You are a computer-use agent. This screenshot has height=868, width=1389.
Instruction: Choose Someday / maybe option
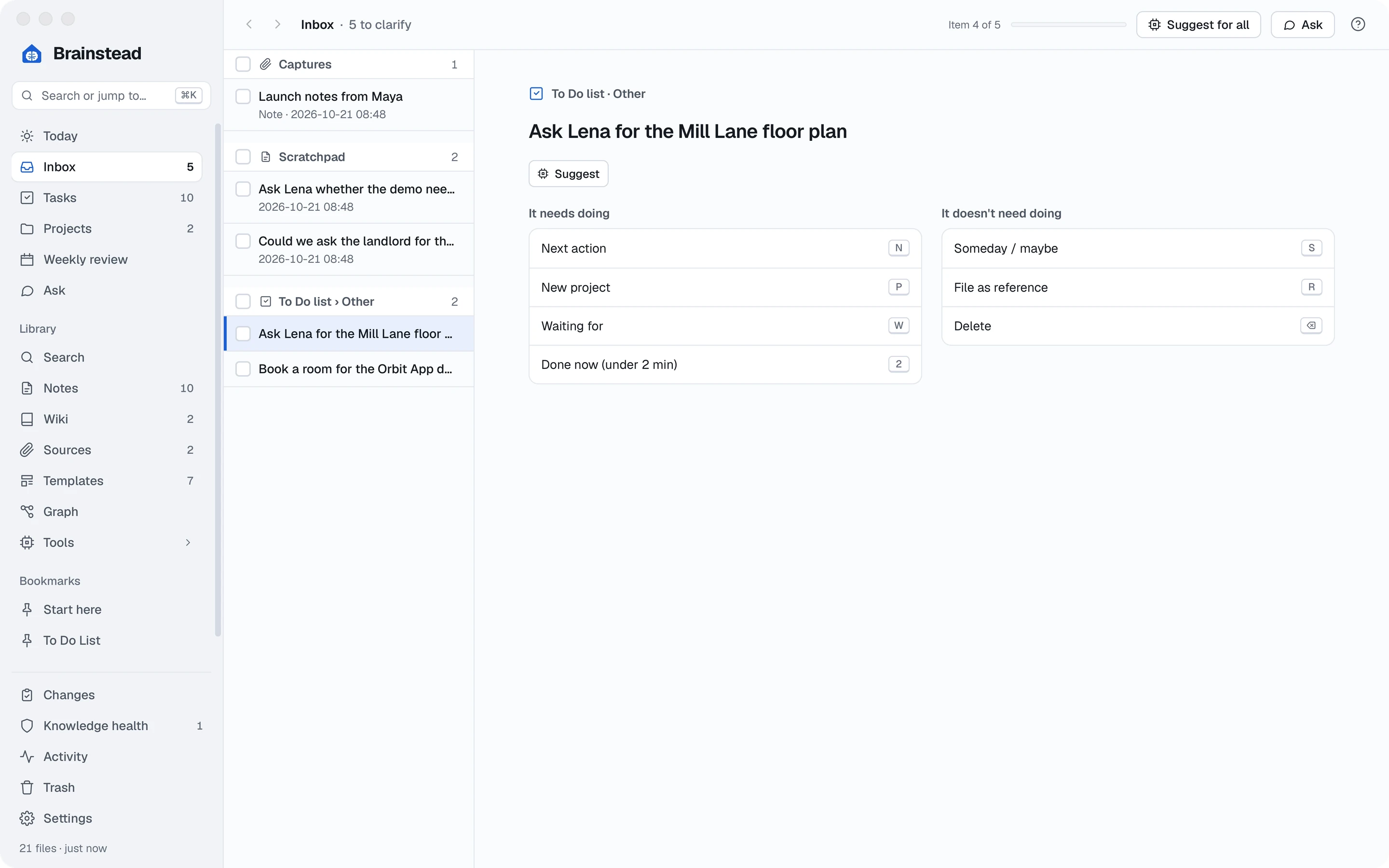coord(1138,248)
